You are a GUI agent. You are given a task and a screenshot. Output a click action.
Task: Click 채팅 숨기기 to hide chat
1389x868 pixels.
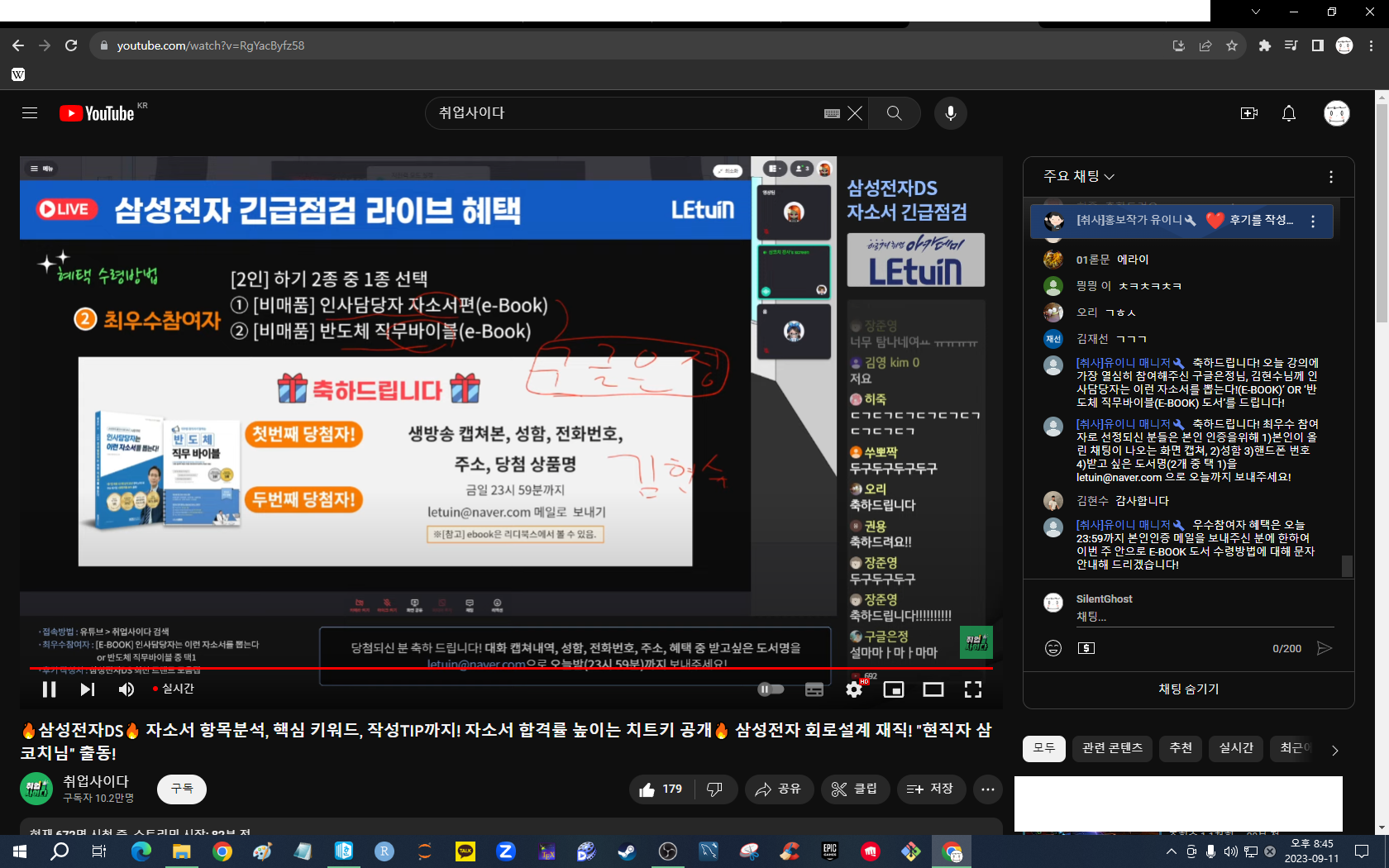(1189, 689)
